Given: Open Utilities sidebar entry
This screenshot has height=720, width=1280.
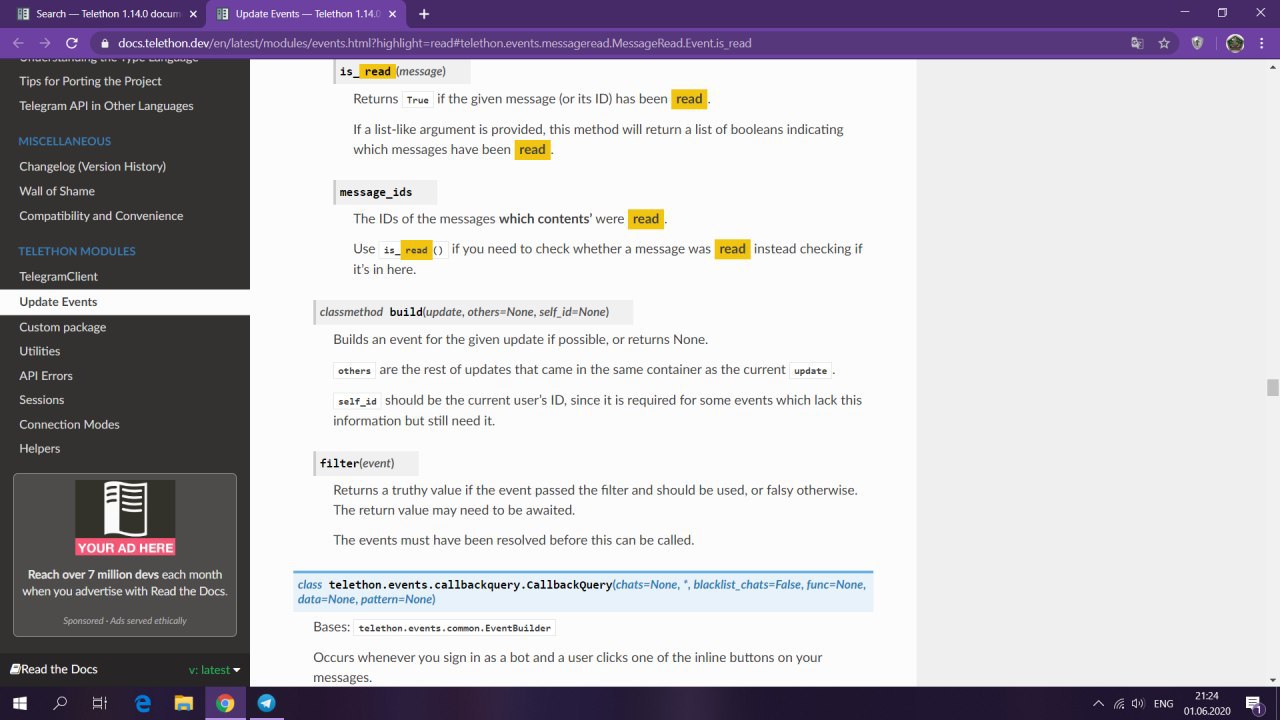Looking at the screenshot, I should coord(40,351).
